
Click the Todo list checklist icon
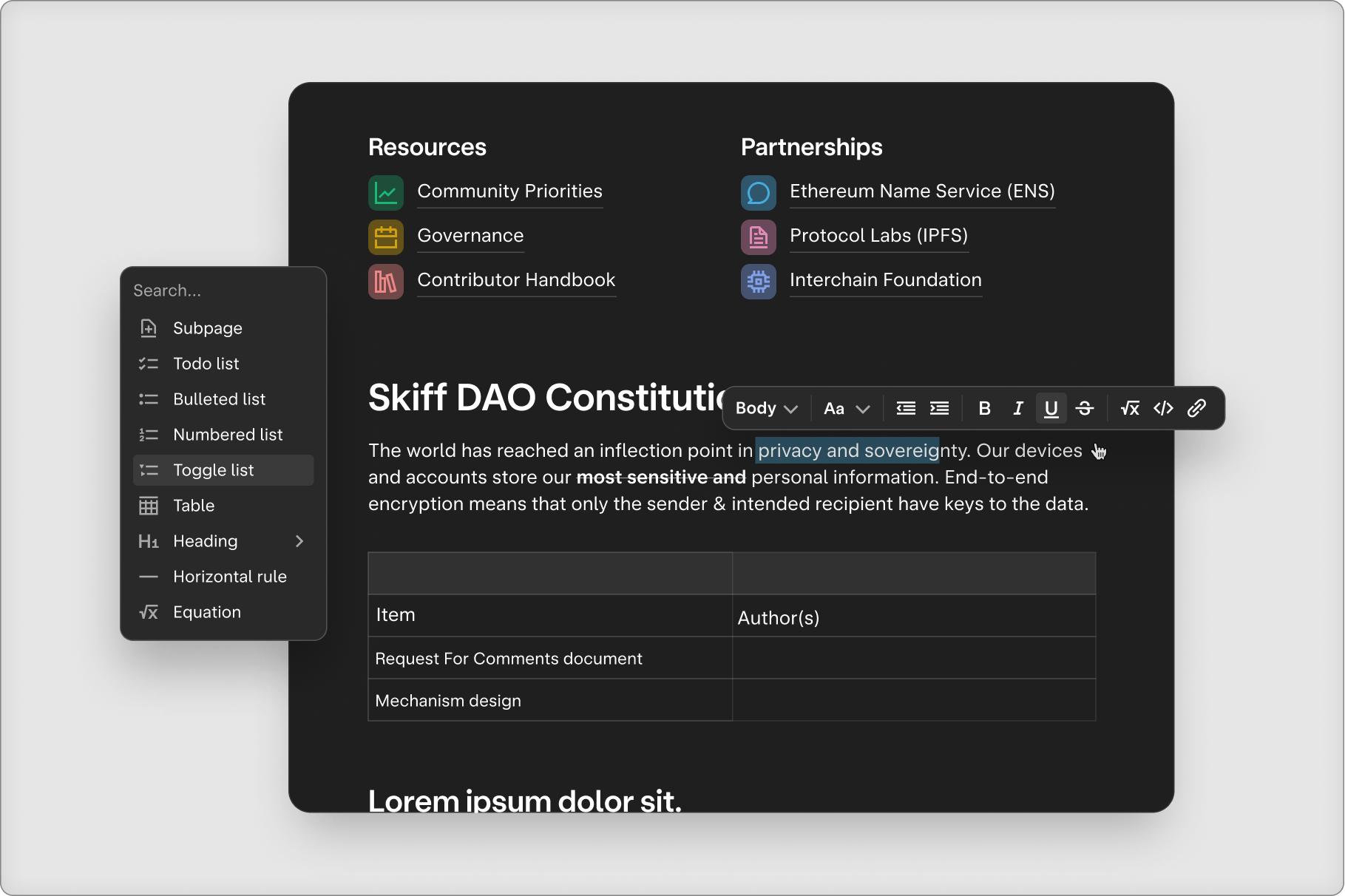pos(149,364)
